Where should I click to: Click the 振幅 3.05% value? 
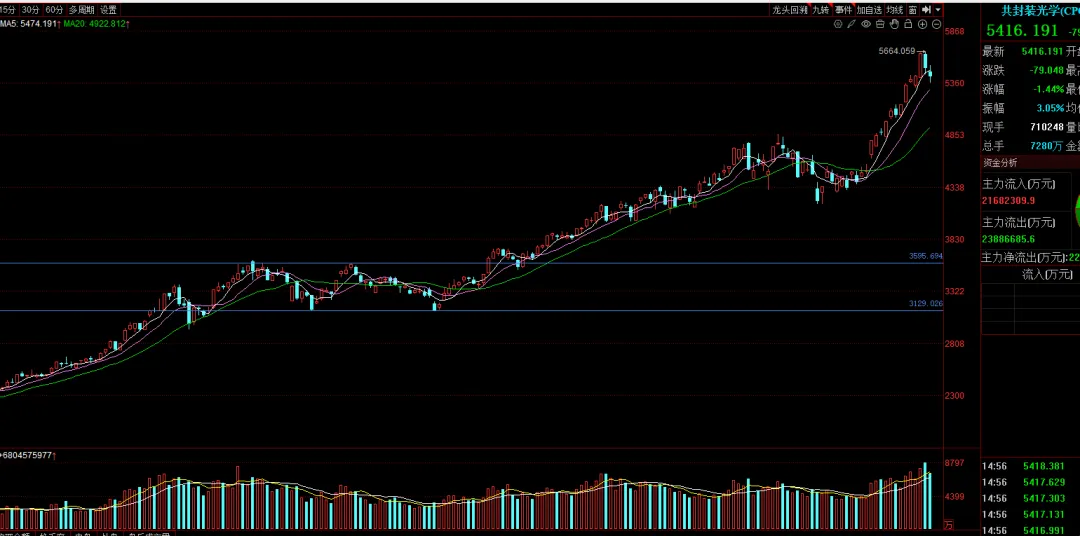[x=1050, y=108]
